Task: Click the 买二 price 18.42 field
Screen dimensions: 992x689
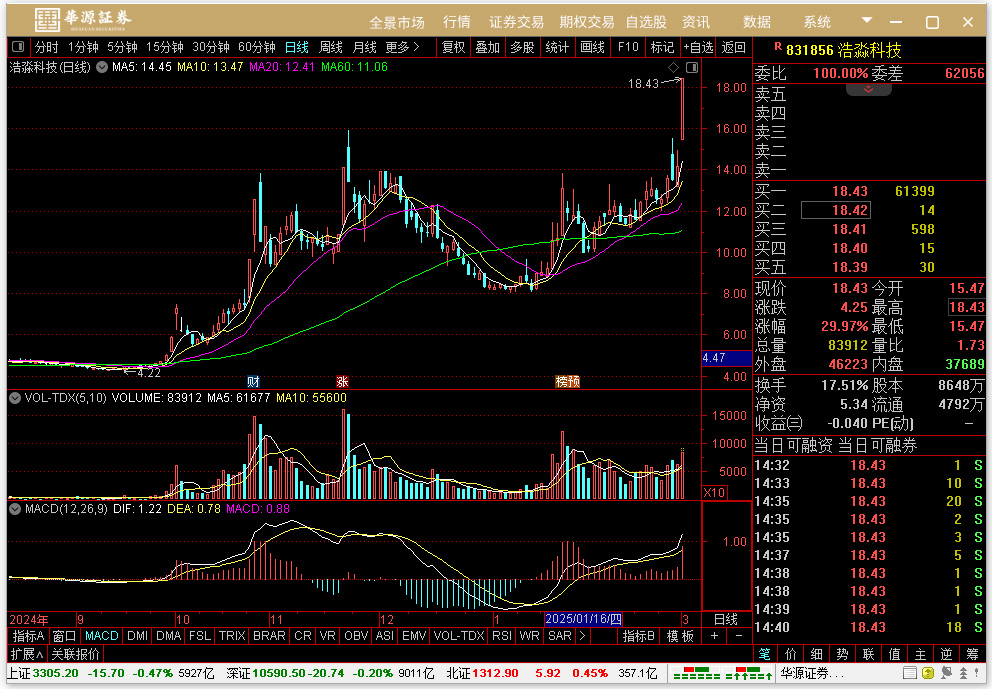Action: [836, 210]
